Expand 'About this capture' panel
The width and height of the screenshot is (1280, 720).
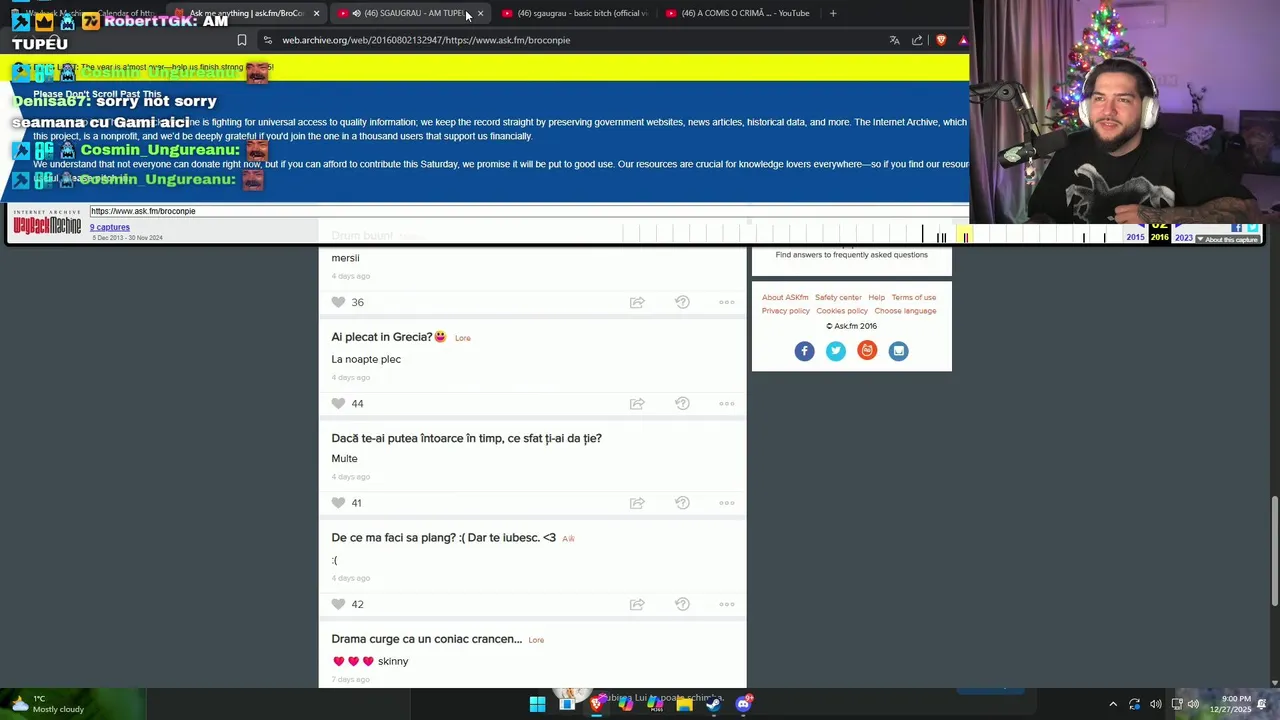[1230, 240]
